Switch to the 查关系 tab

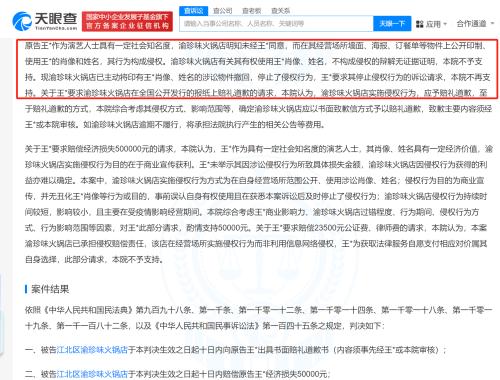pyautogui.click(x=281, y=11)
